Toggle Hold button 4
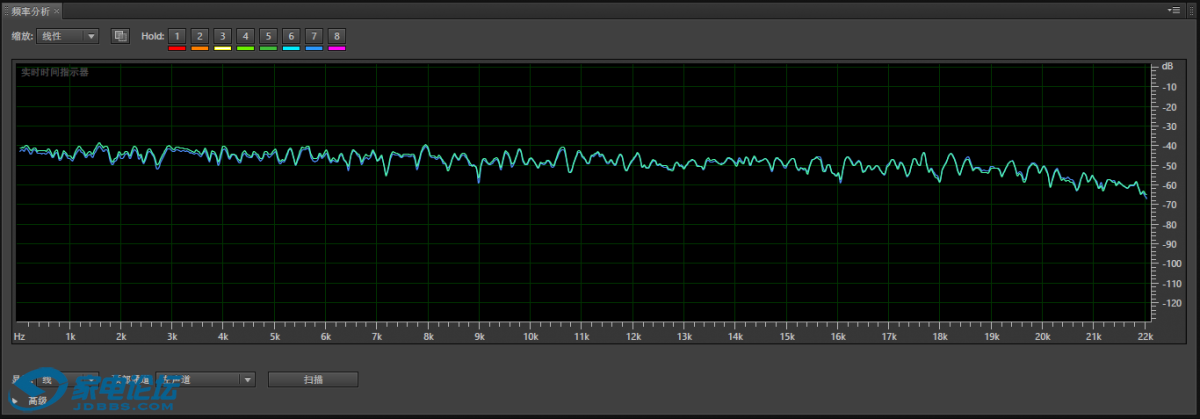 245,36
